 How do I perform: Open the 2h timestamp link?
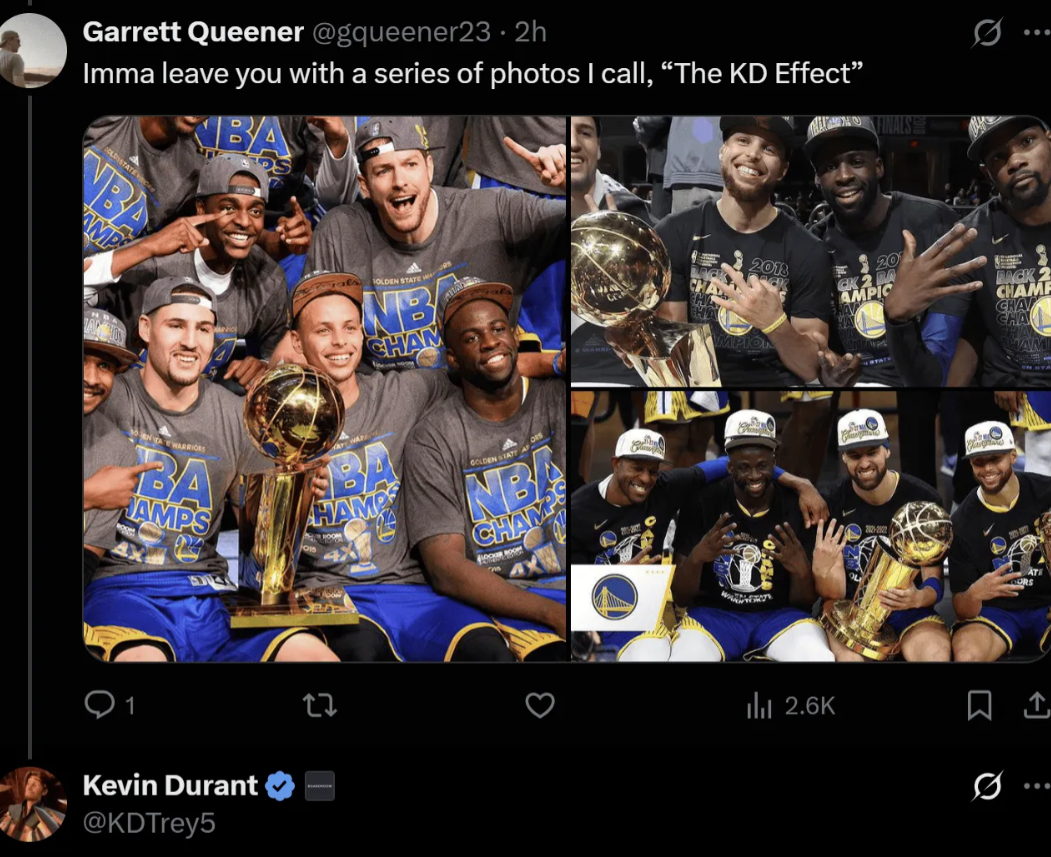(x=530, y=33)
